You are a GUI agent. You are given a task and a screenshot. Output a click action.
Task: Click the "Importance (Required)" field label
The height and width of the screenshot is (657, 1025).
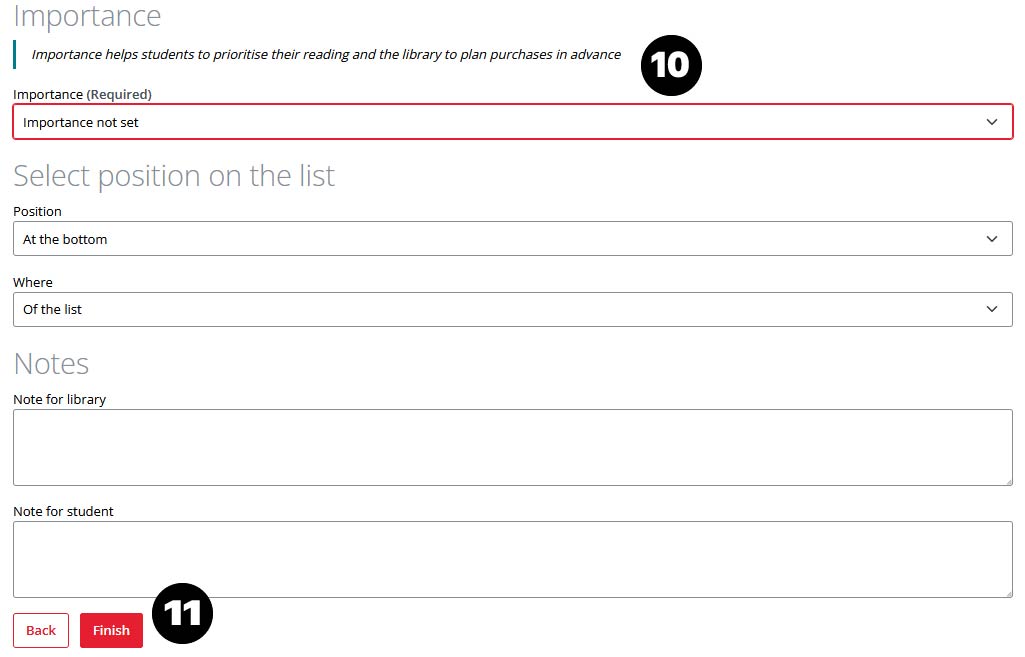click(82, 95)
